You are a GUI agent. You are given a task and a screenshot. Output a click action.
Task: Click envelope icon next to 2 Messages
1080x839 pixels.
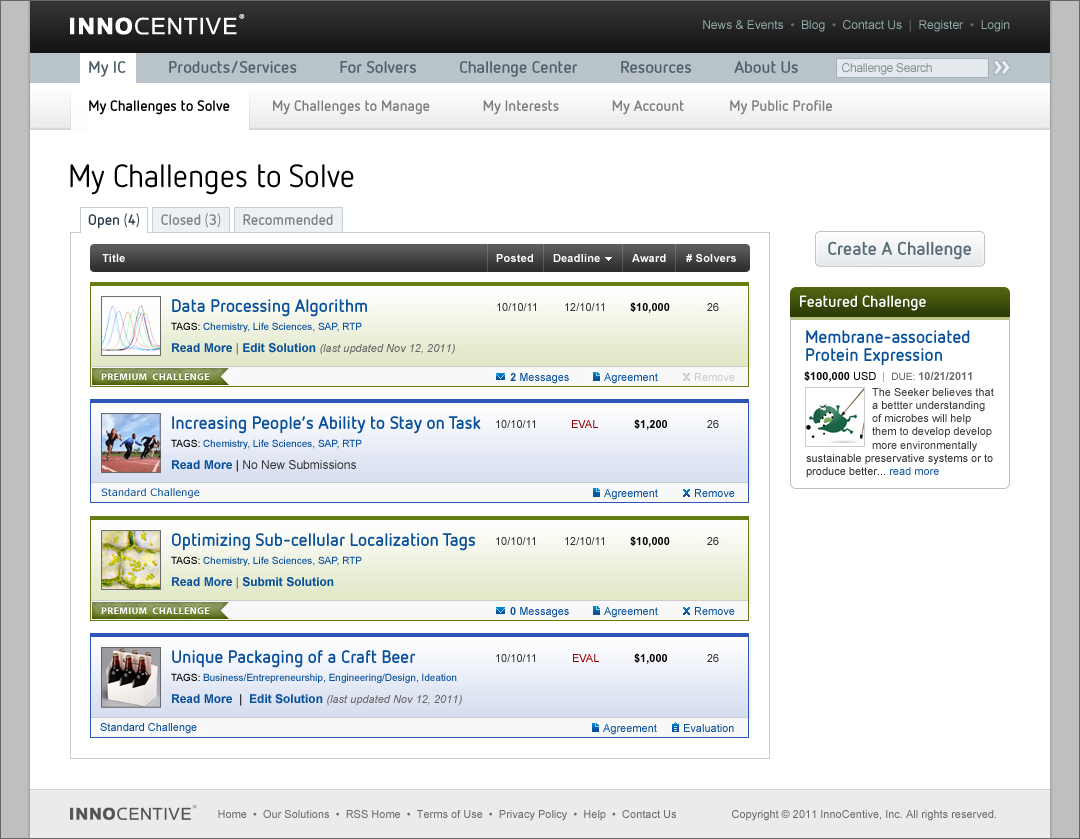click(501, 377)
